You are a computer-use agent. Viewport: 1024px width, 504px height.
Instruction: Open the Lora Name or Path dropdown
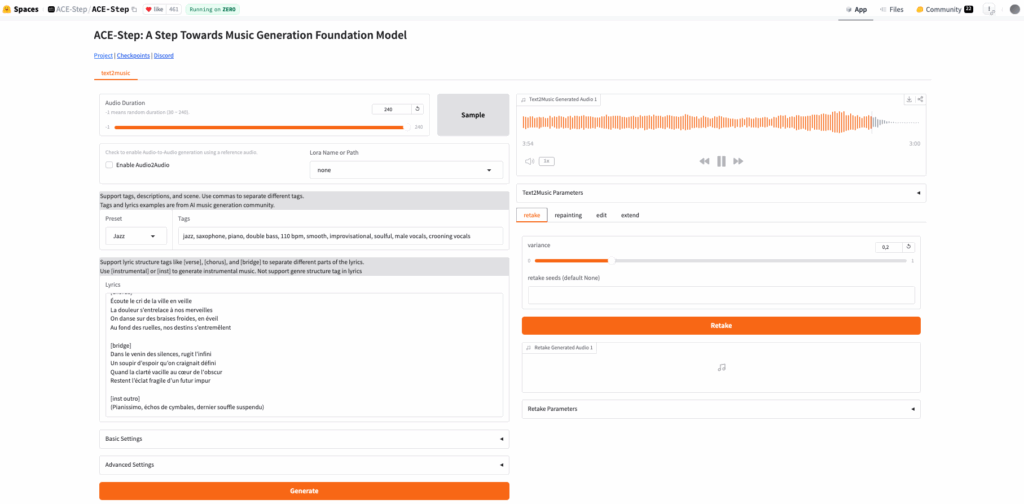[406, 170]
